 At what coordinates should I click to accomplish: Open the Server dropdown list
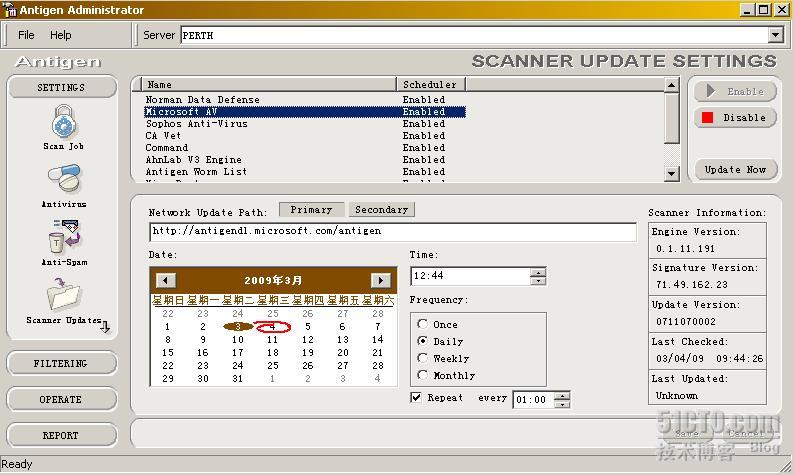pyautogui.click(x=775, y=35)
